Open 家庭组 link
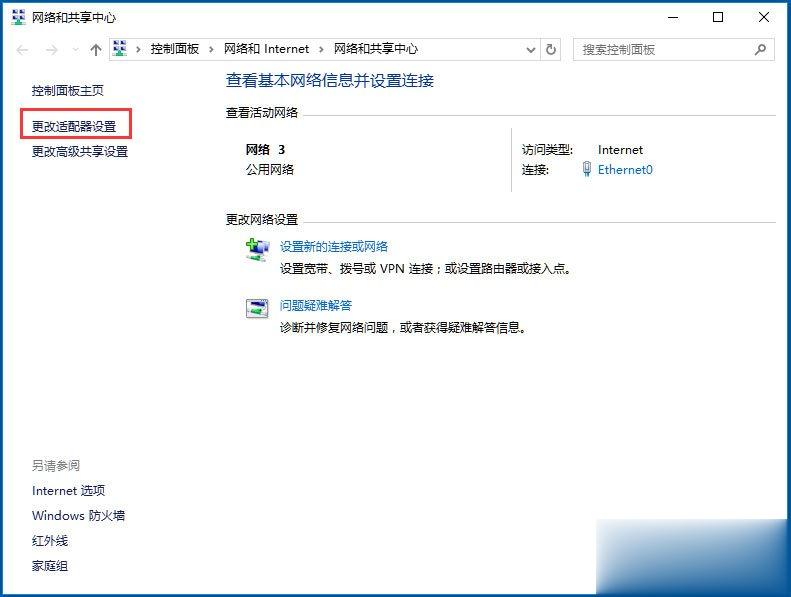The height and width of the screenshot is (597, 791). (50, 566)
